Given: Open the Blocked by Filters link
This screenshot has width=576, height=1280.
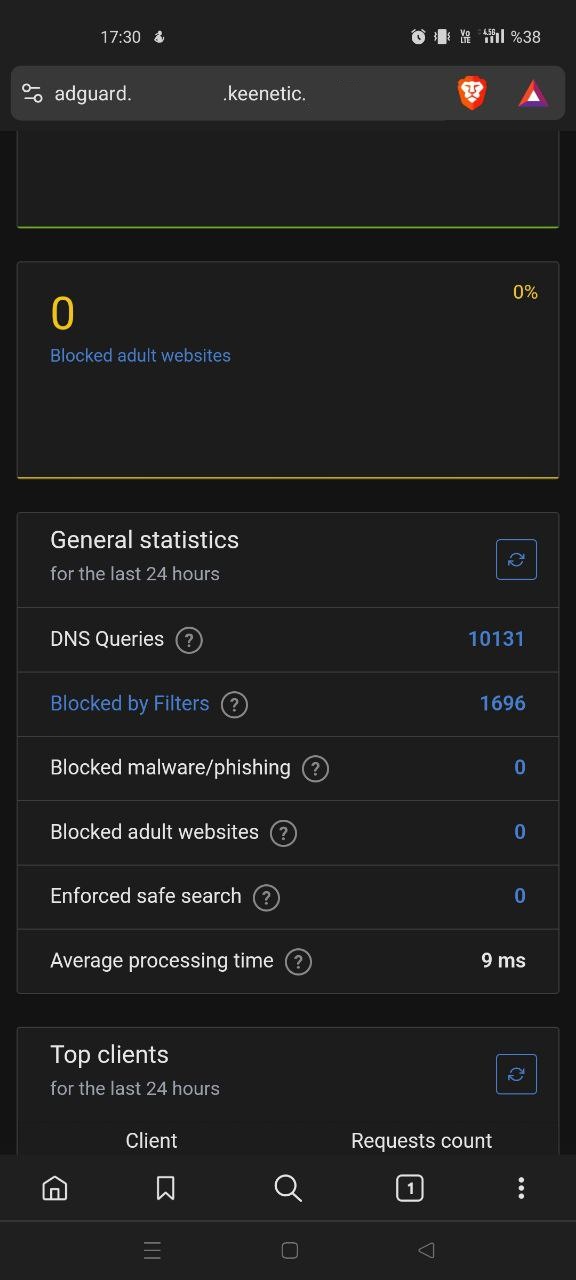Looking at the screenshot, I should pyautogui.click(x=130, y=704).
